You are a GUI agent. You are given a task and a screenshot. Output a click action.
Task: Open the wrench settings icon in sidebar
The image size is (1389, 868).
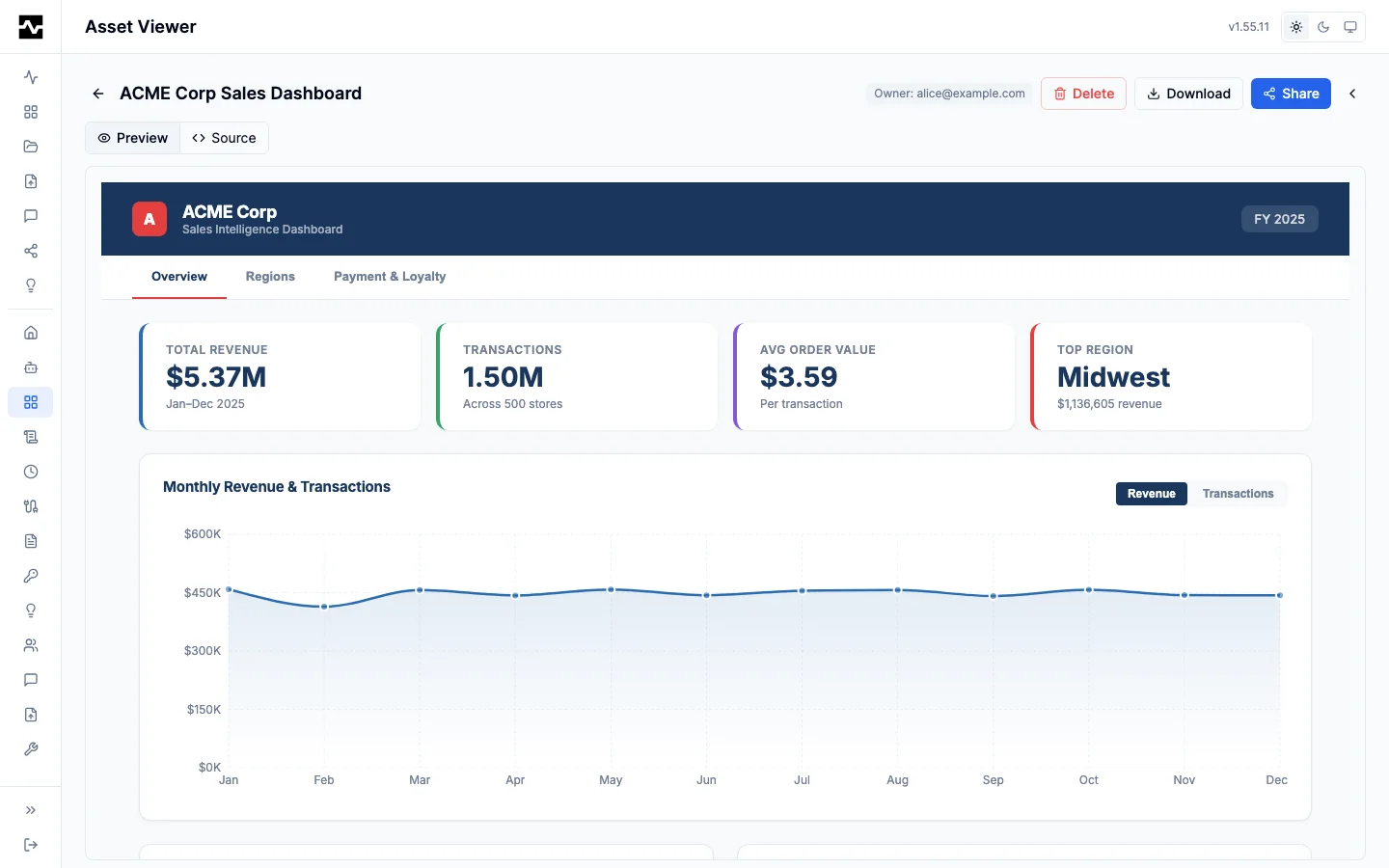[30, 749]
